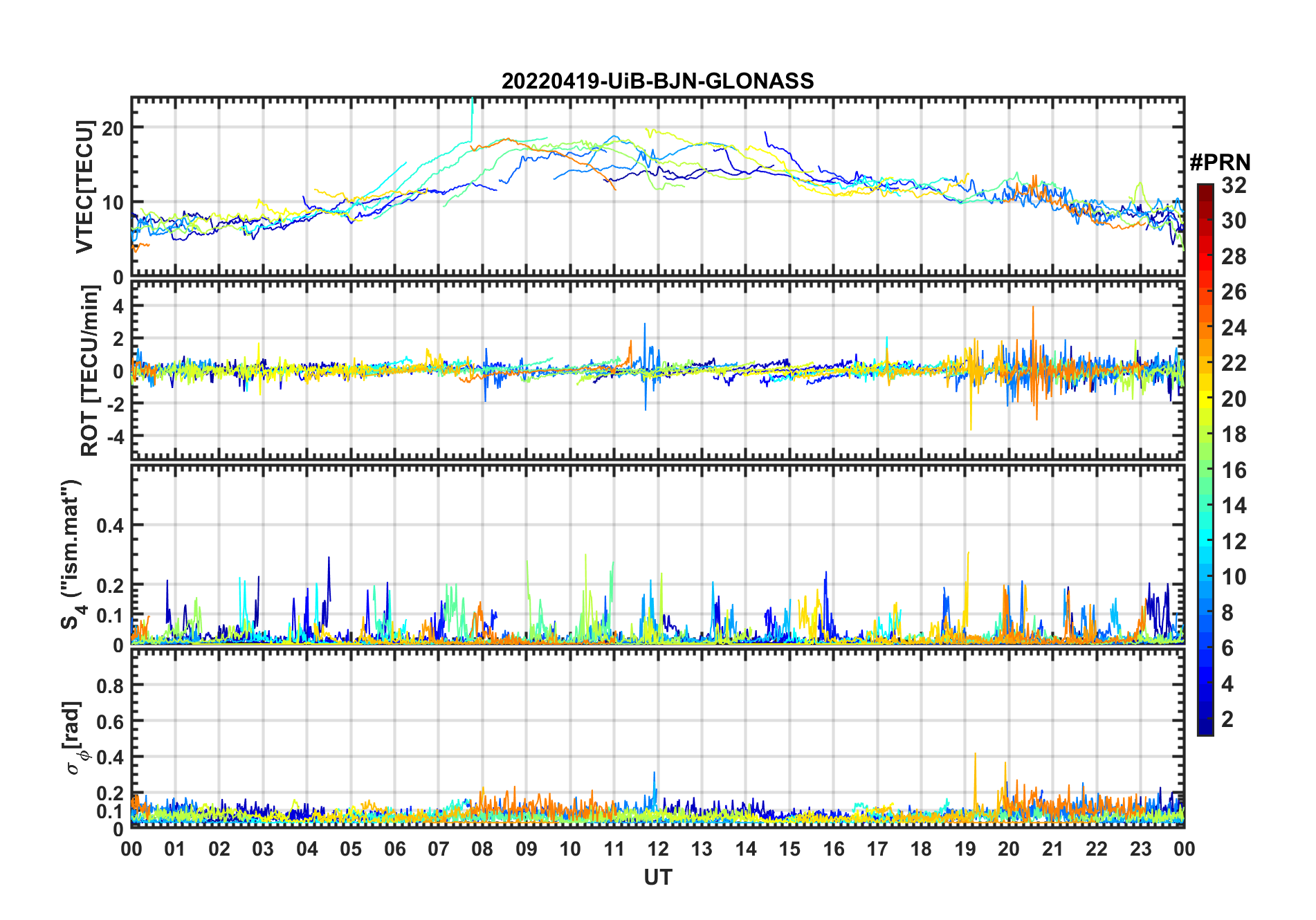Screen dimensions: 1316x920
Task: Select the ROT [TECU/min] y-axis label
Action: tap(89, 371)
